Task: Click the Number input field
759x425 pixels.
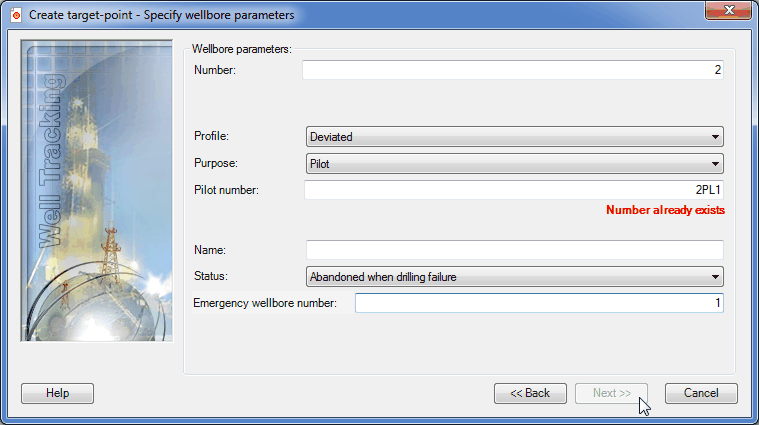Action: point(513,70)
